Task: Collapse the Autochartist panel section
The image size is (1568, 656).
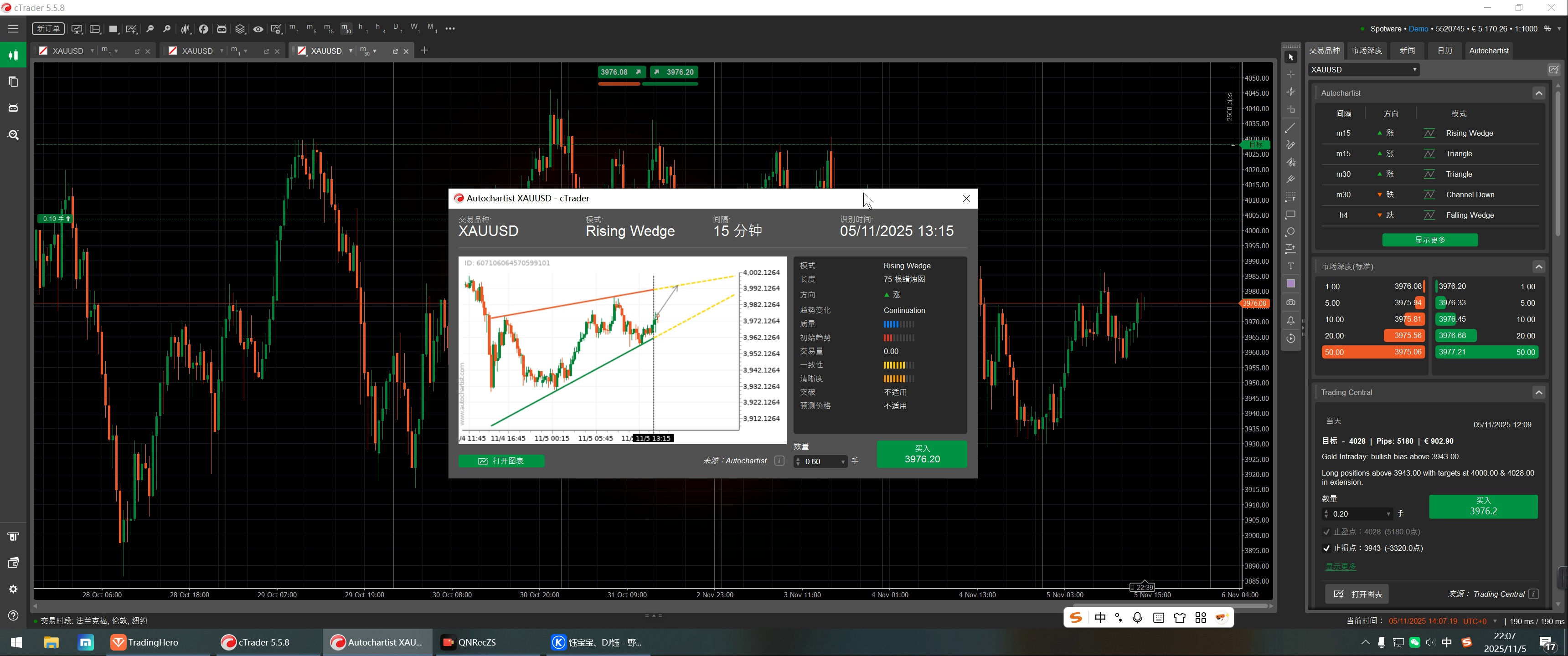Action: pos(1538,93)
